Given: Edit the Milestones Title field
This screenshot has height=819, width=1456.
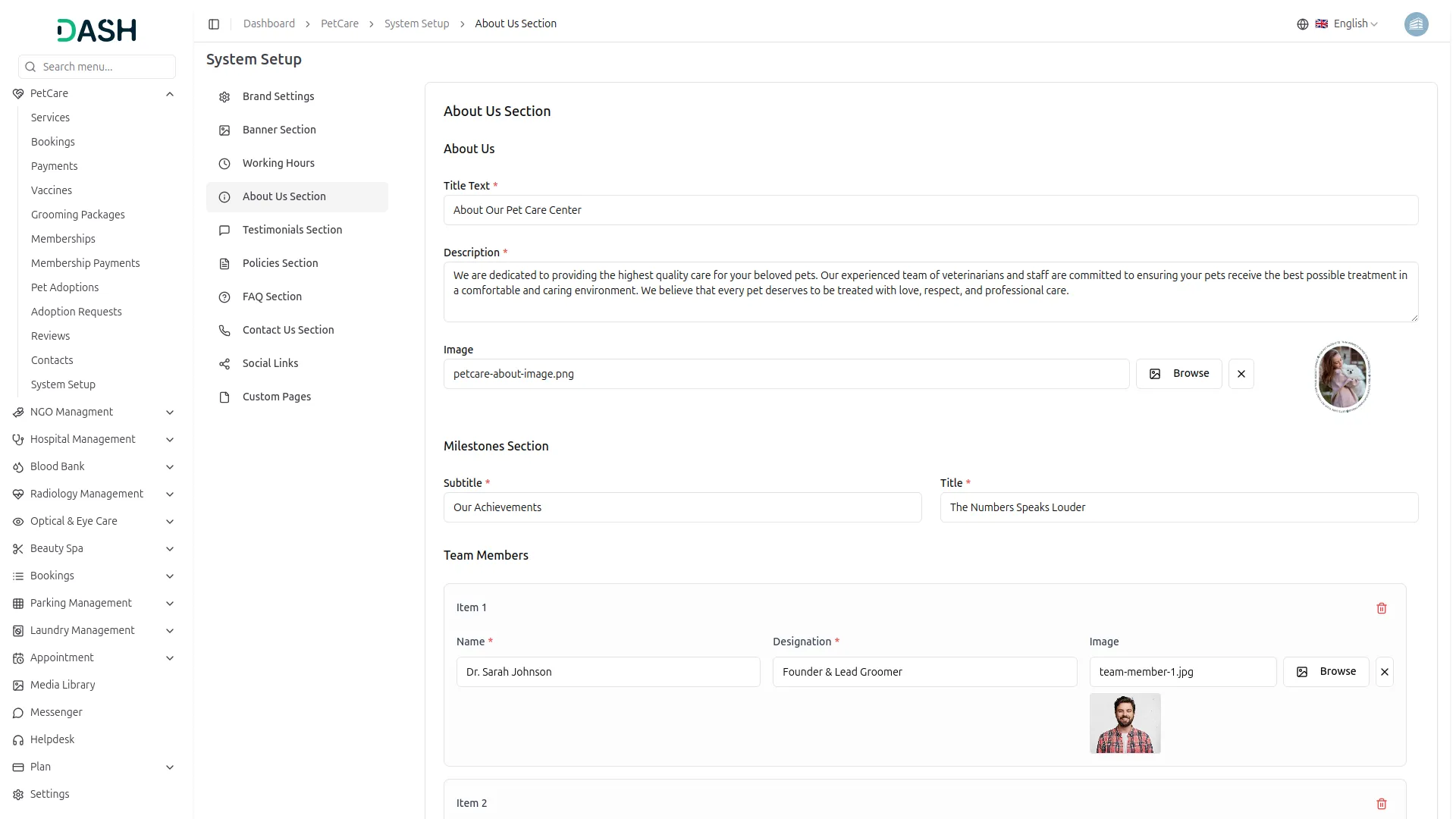Looking at the screenshot, I should [1179, 507].
